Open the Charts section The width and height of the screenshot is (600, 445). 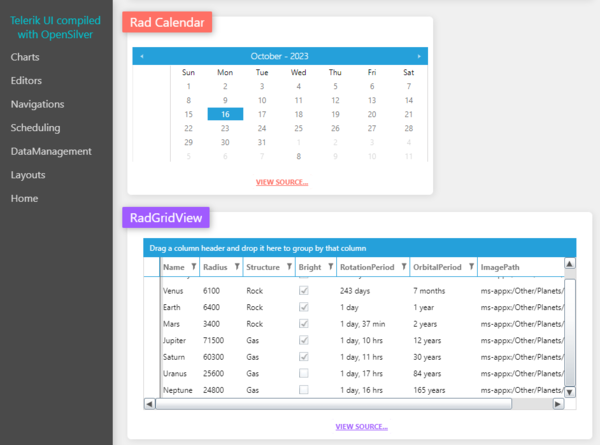(25, 57)
